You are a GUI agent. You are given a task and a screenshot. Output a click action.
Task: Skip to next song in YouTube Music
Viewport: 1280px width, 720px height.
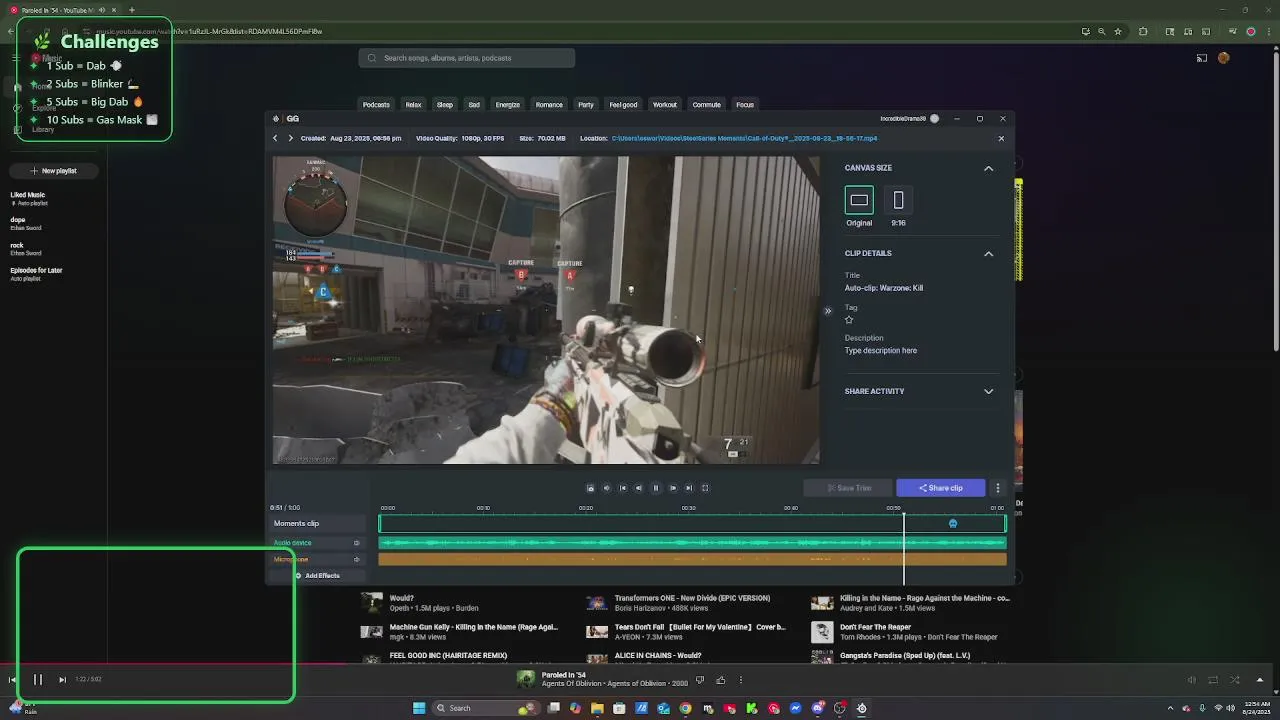[62, 680]
